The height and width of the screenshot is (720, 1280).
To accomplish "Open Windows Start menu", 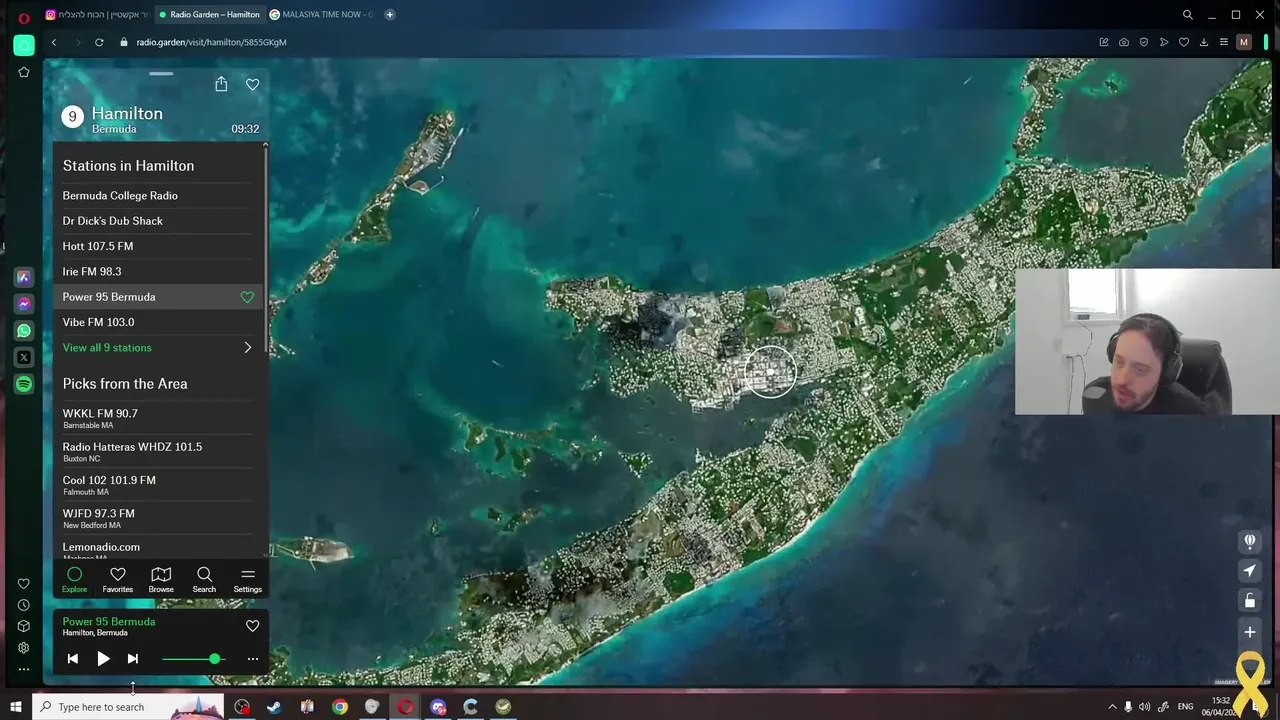I will pos(15,707).
